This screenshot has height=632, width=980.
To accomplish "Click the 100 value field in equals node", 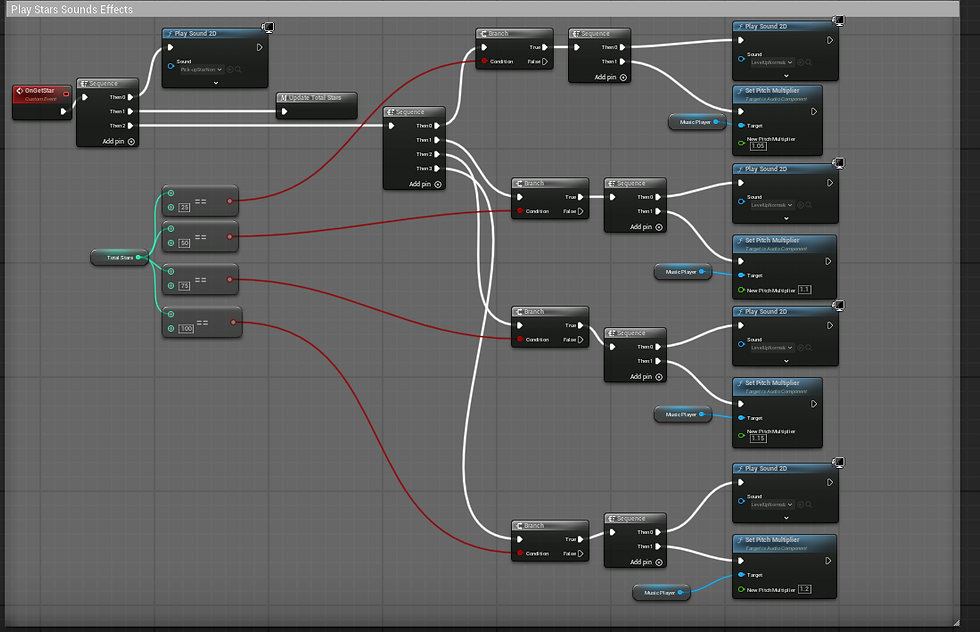I will point(186,329).
